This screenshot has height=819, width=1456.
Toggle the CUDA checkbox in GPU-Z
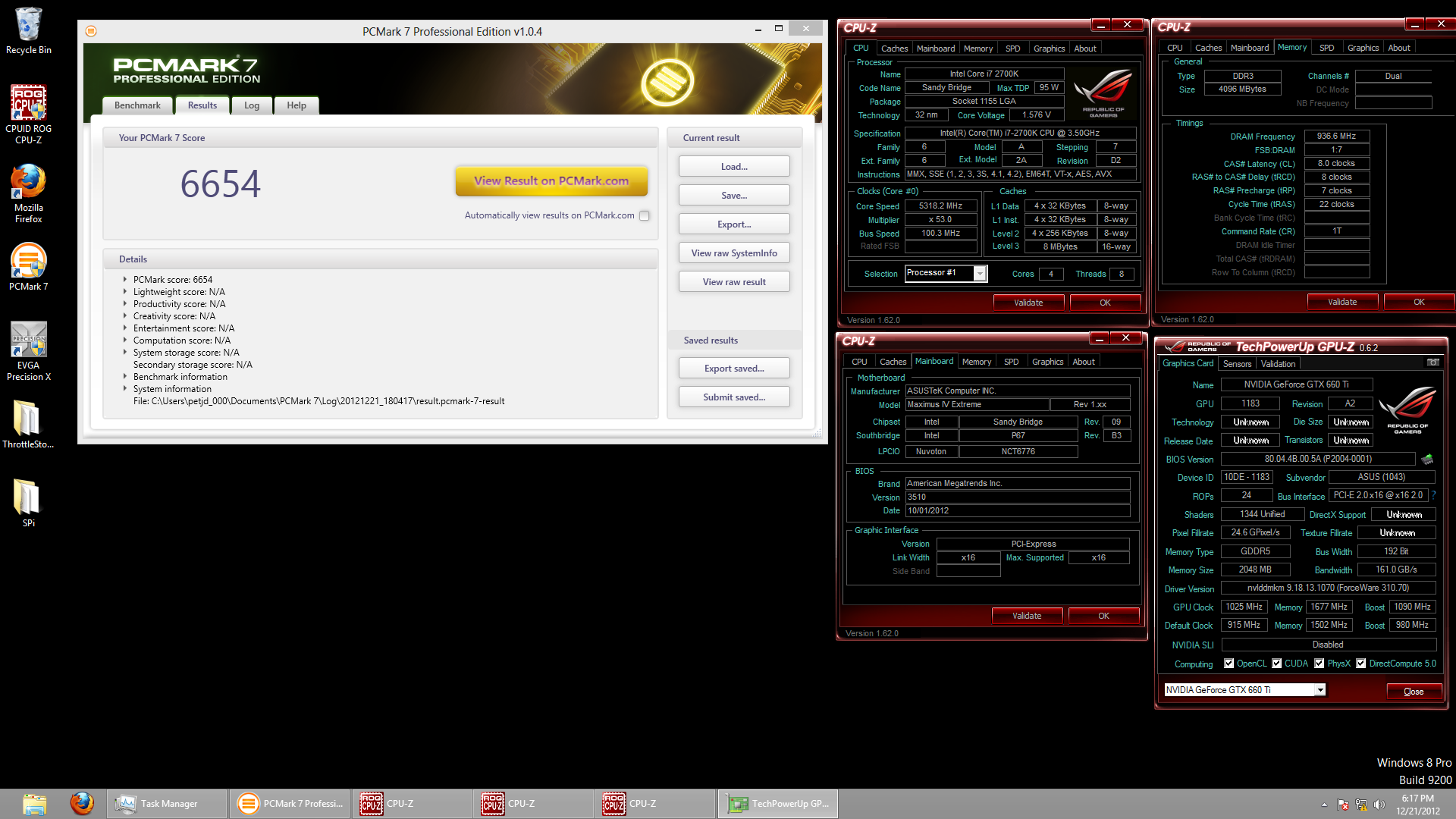tap(1277, 664)
